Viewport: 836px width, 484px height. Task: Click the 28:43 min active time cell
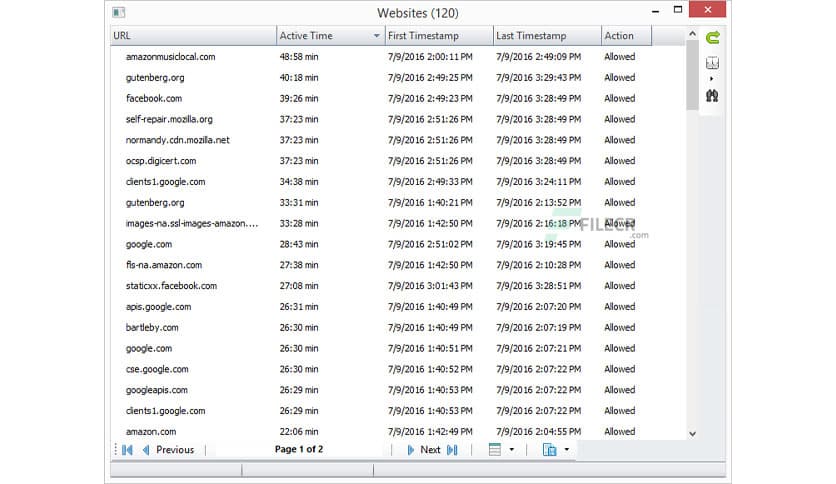(299, 244)
